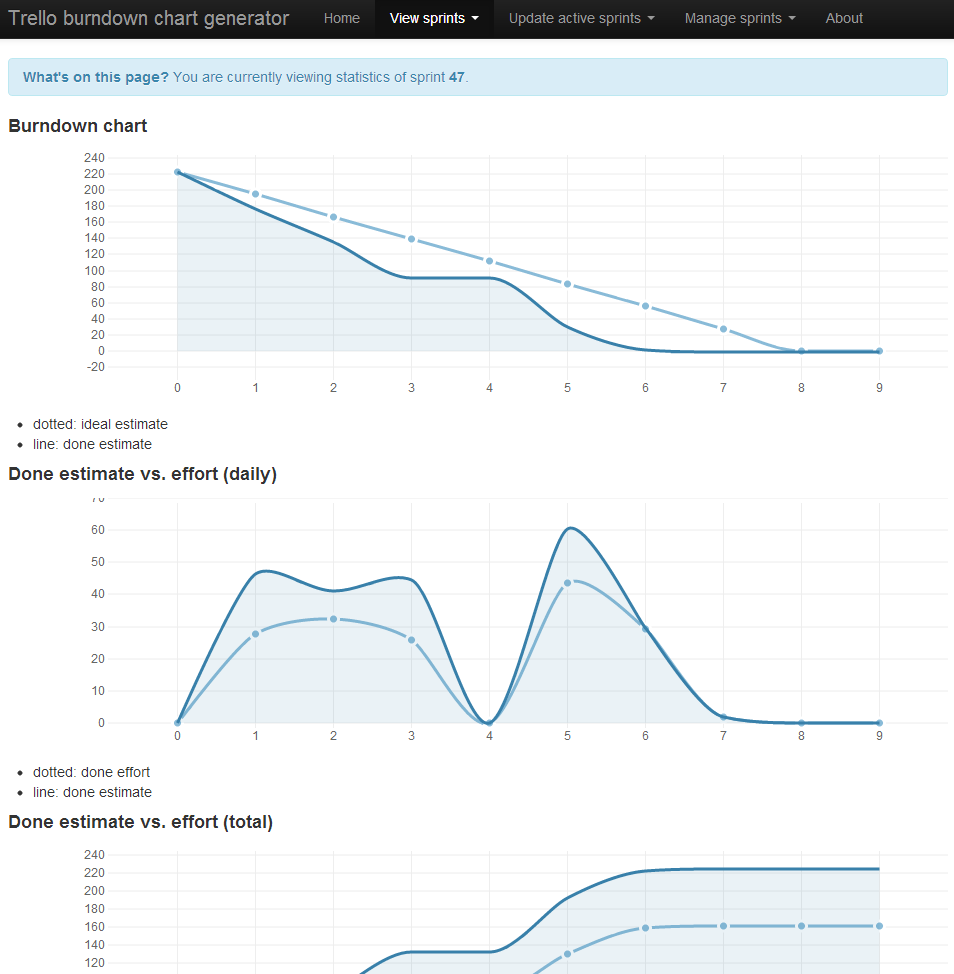Select total effort point at day 8
The height and width of the screenshot is (974, 954).
click(801, 926)
